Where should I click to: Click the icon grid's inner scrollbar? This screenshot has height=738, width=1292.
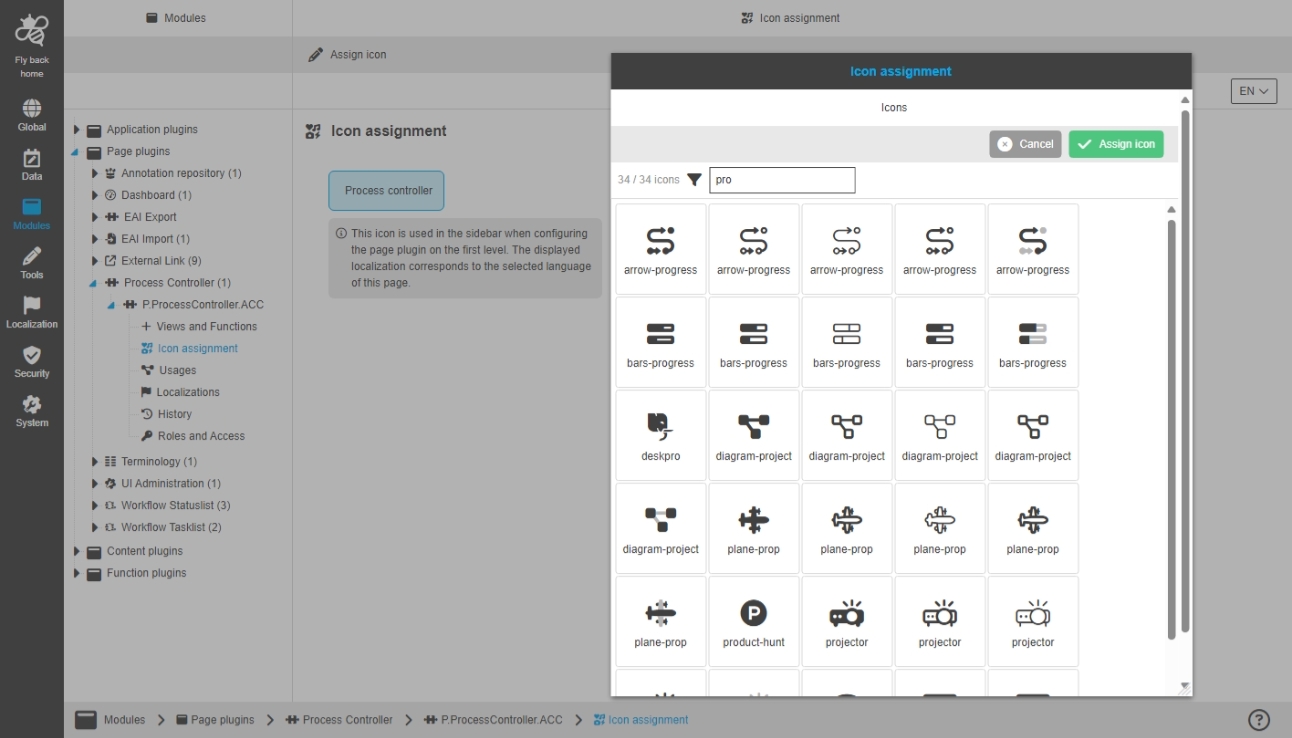(x=1172, y=430)
